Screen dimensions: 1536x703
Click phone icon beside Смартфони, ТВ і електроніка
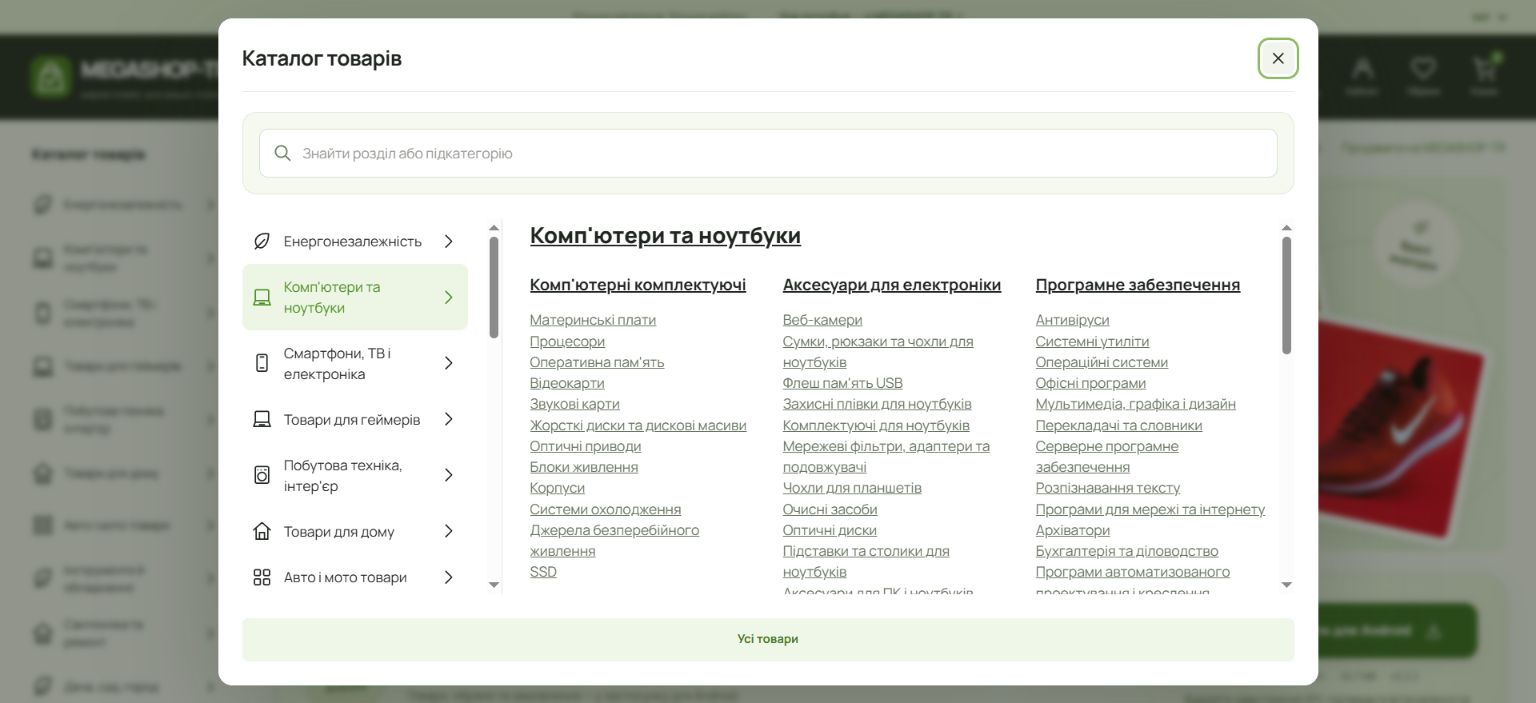click(x=262, y=363)
